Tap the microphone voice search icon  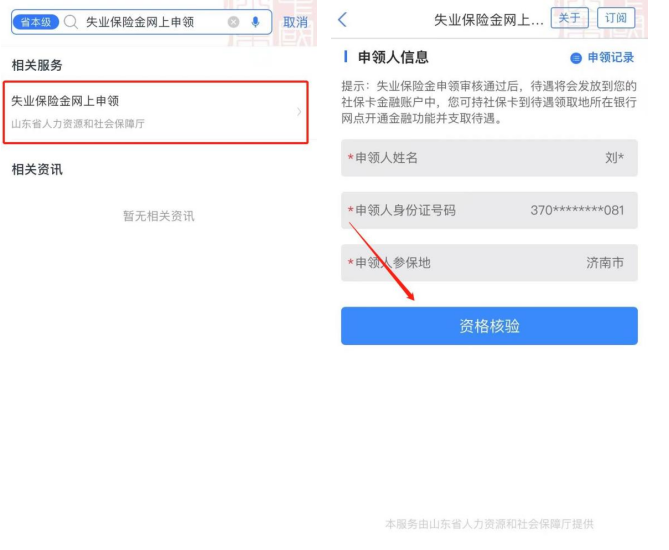click(x=256, y=22)
